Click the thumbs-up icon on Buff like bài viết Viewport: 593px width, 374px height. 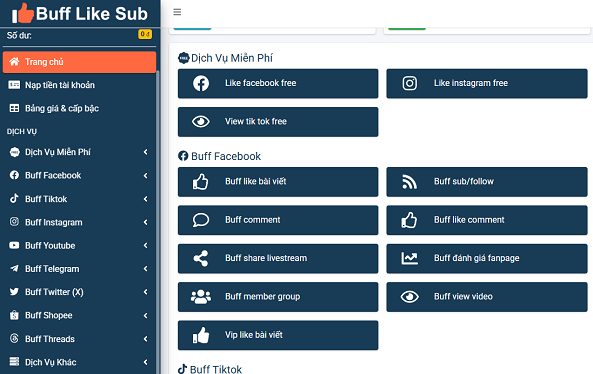click(x=201, y=182)
